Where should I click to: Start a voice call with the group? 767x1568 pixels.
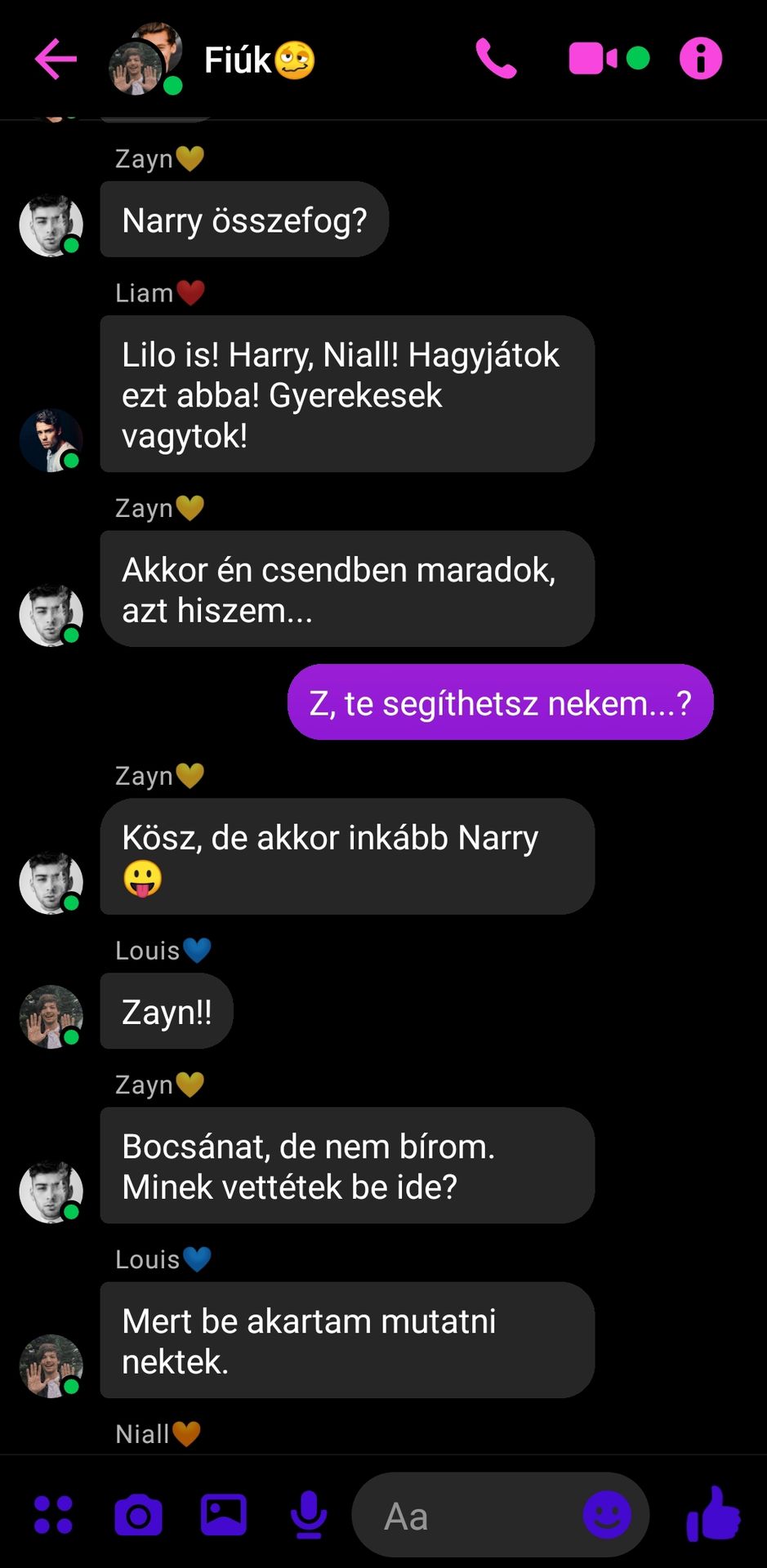point(496,59)
